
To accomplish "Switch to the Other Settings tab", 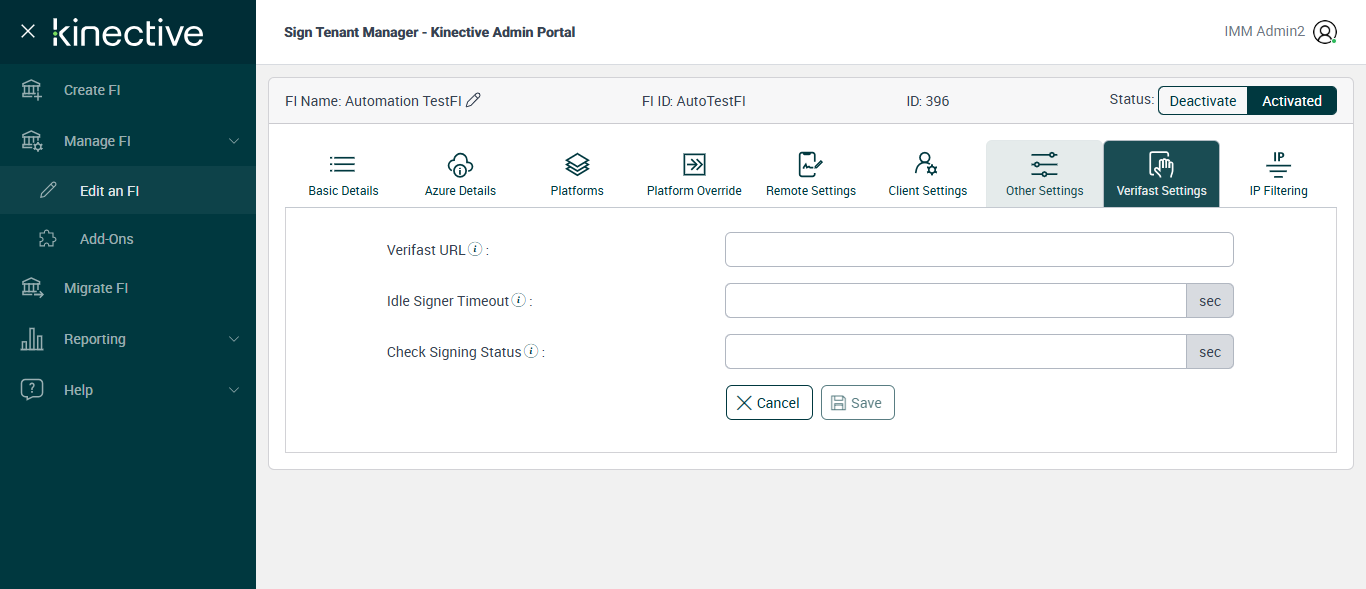I will (x=1044, y=174).
